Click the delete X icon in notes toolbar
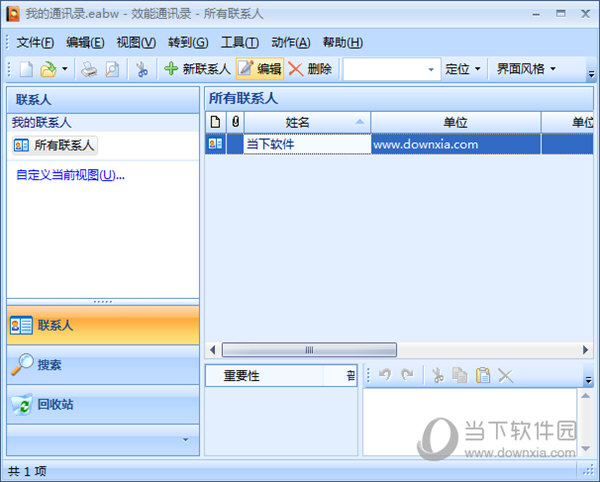Screen dimensions: 600x482 505,375
